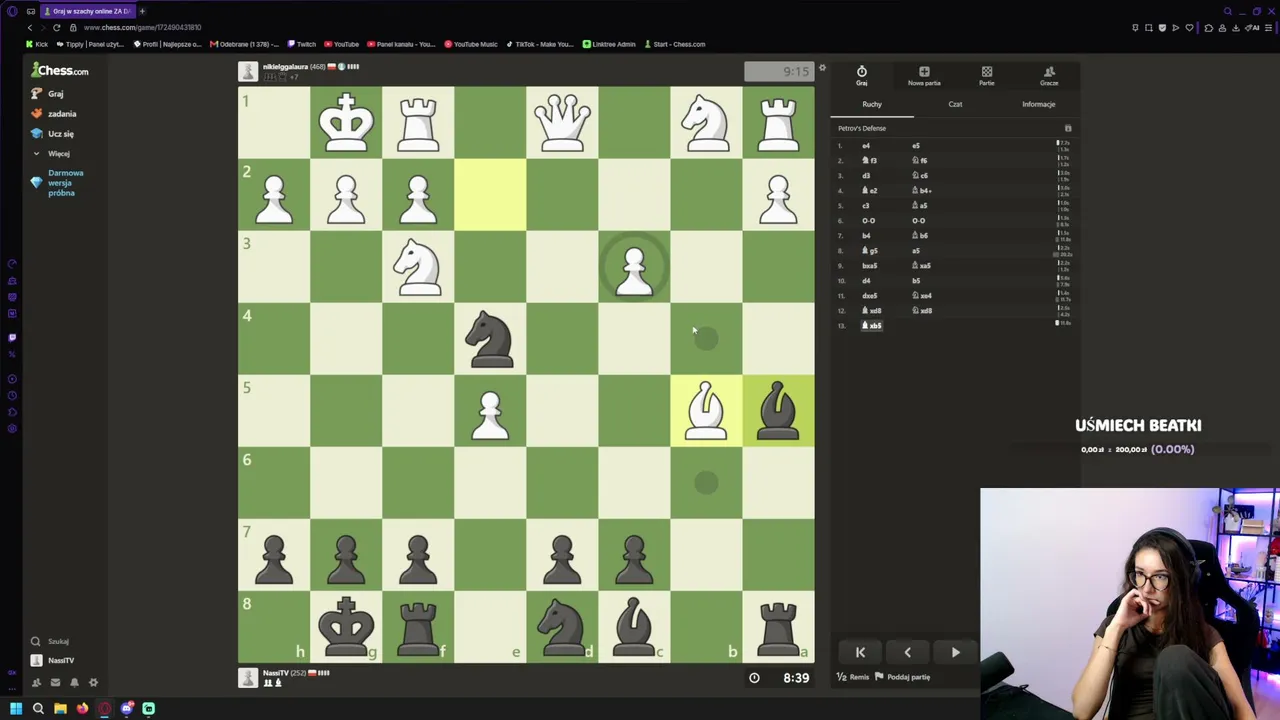Click the Chess.com logo
This screenshot has height=720, width=1280.
point(60,70)
